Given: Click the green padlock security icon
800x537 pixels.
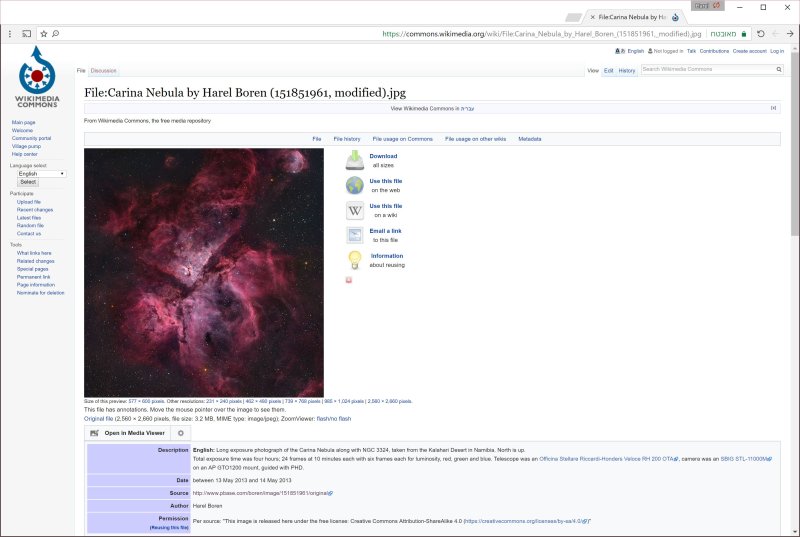Looking at the screenshot, I should (744, 34).
